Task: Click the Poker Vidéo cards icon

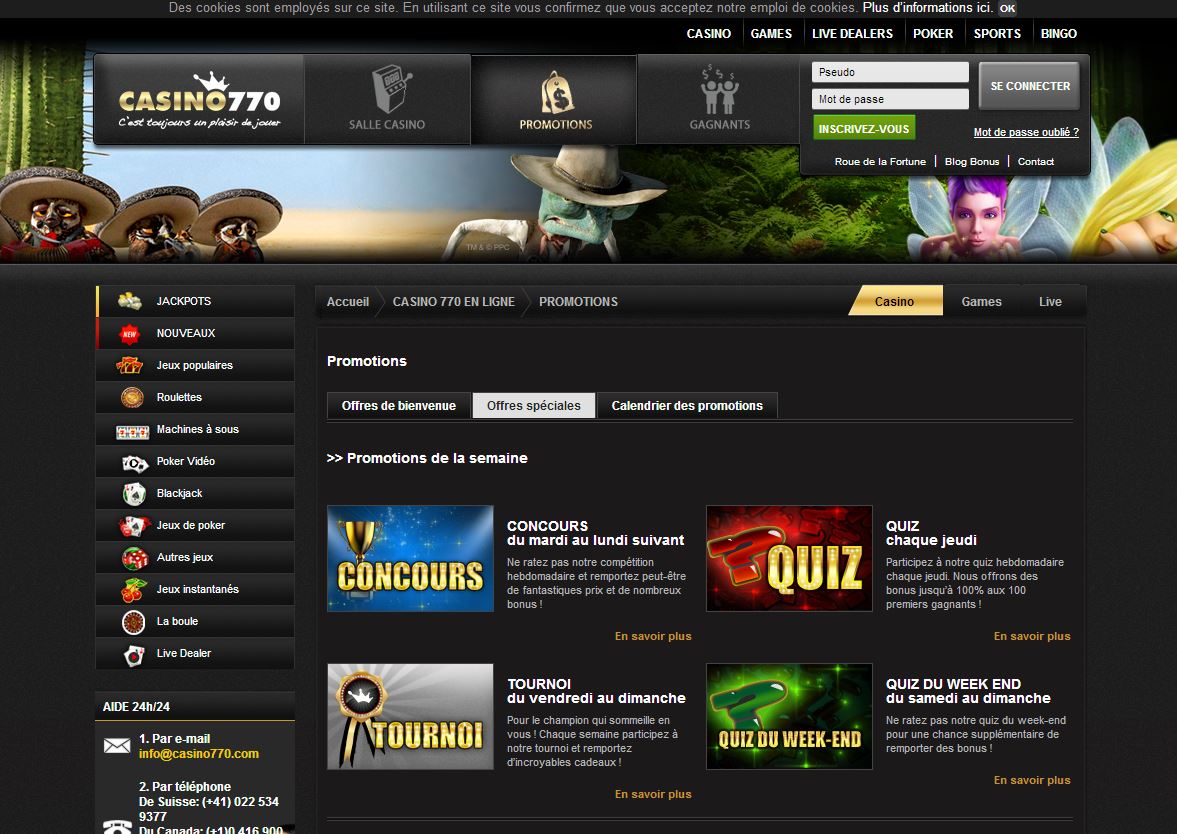Action: pos(135,464)
